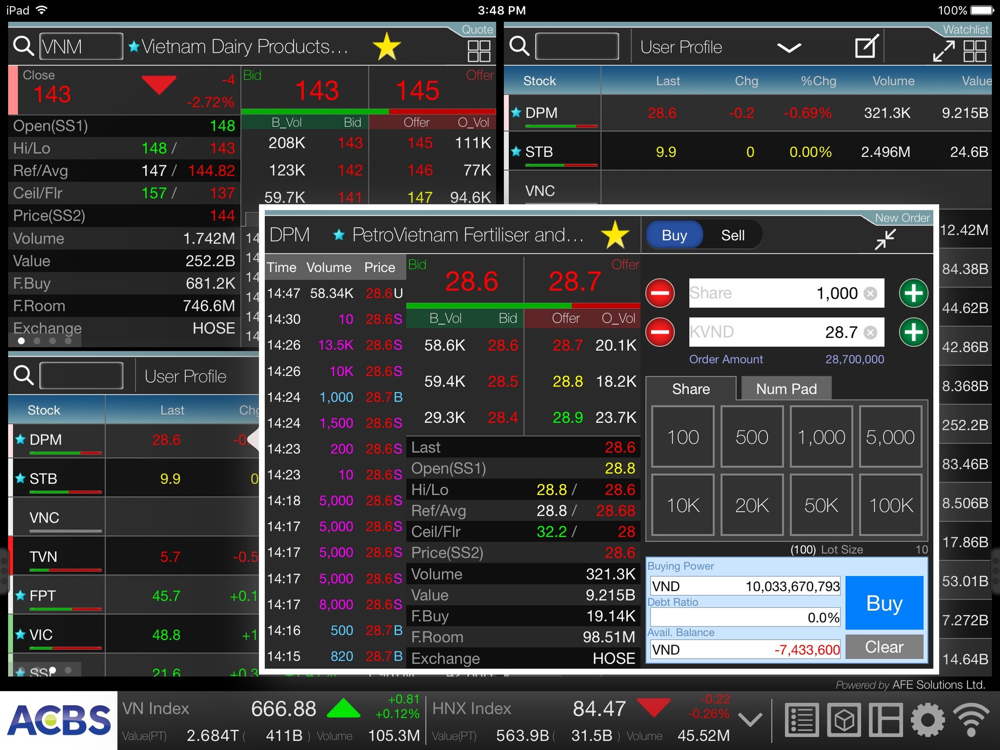1000x750 pixels.
Task: Open the order list icon in bottom bar
Action: [802, 721]
